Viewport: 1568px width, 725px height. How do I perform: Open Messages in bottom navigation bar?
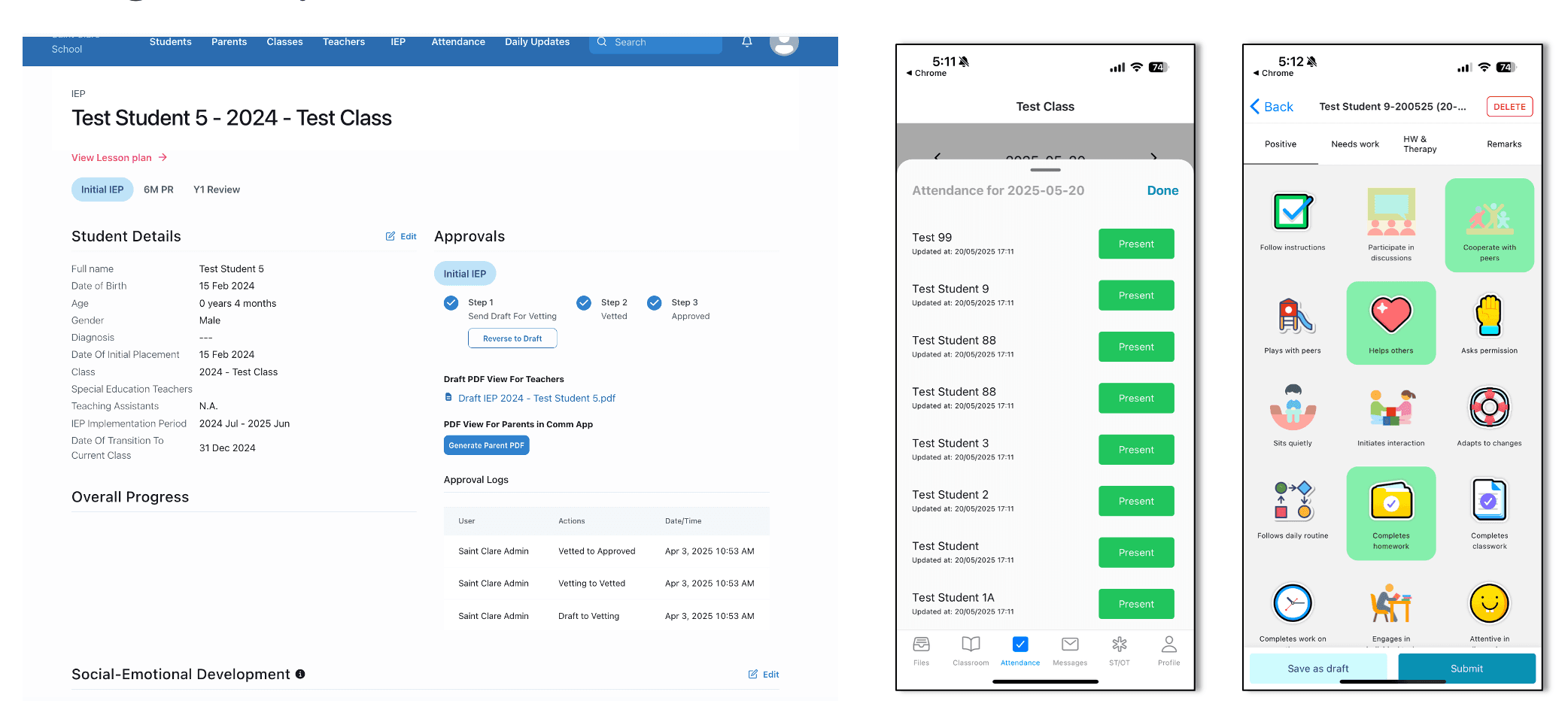(1070, 651)
